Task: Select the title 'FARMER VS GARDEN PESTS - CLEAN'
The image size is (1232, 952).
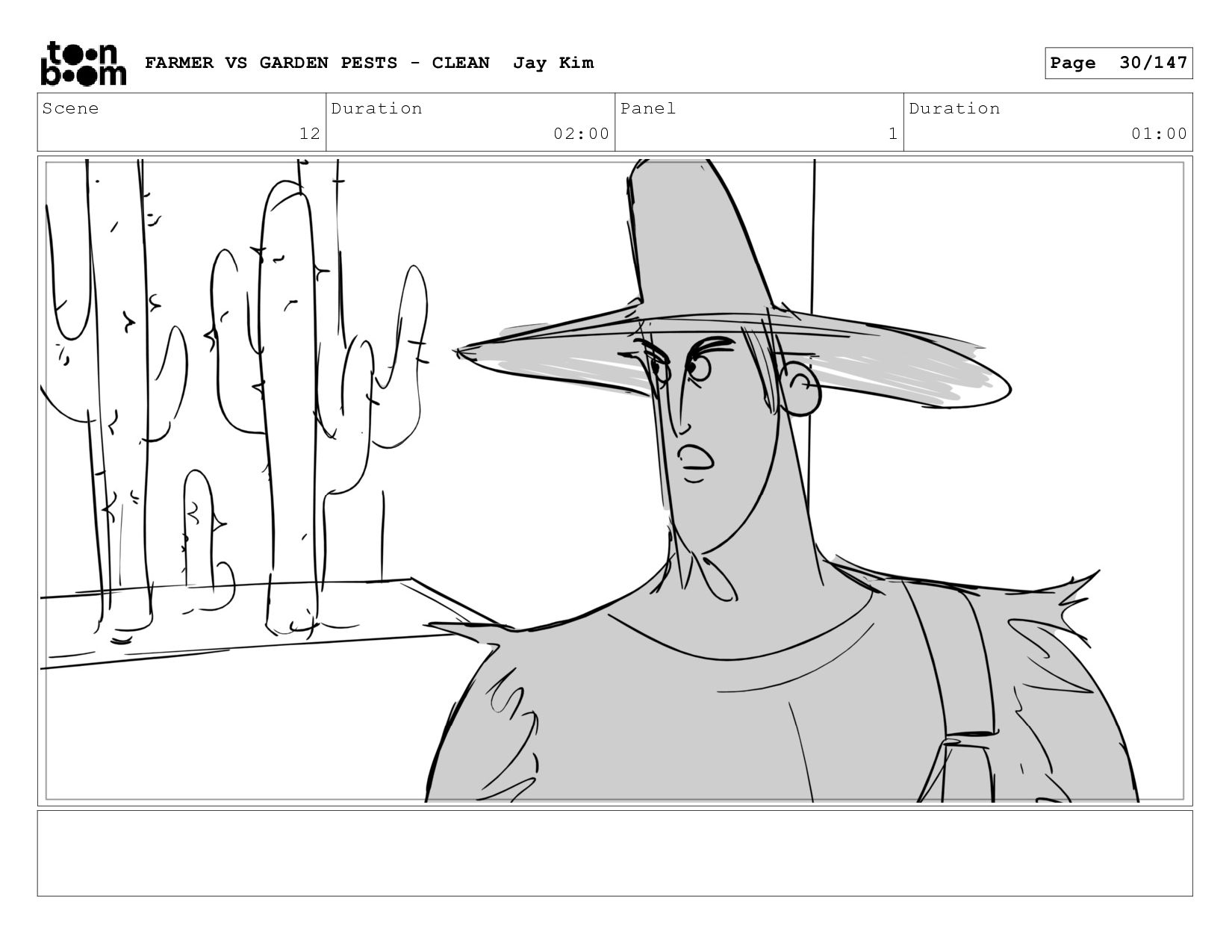Action: [x=317, y=63]
